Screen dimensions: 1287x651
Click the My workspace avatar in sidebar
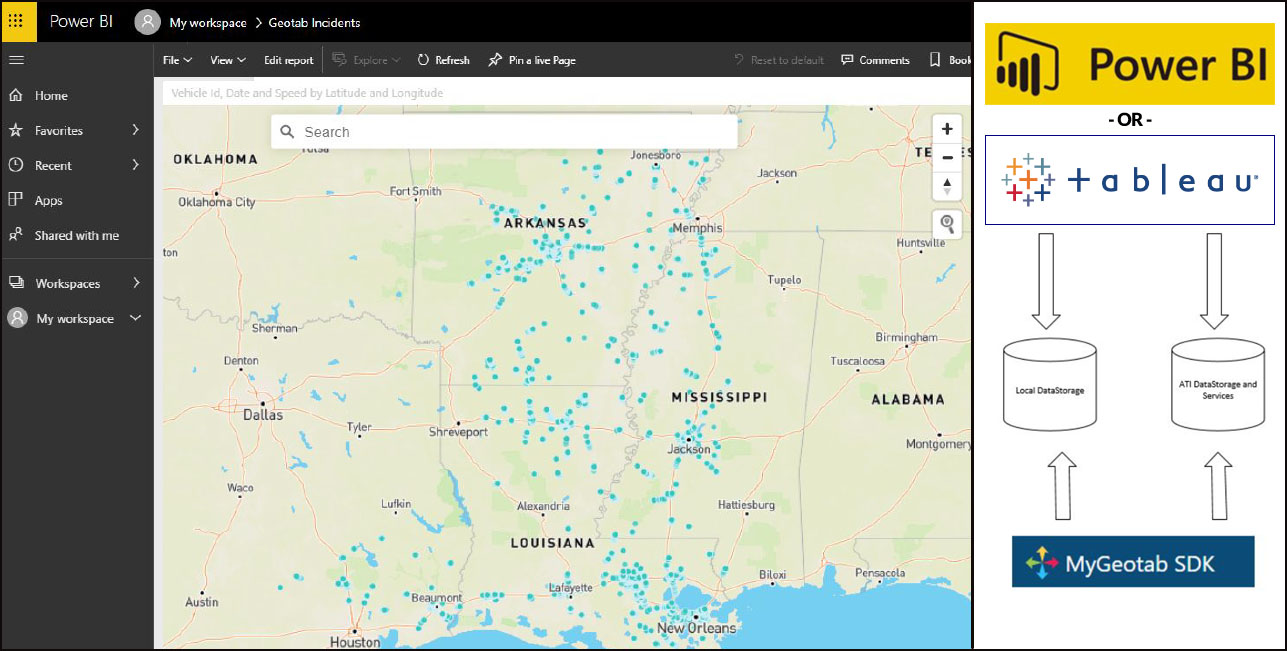click(18, 318)
